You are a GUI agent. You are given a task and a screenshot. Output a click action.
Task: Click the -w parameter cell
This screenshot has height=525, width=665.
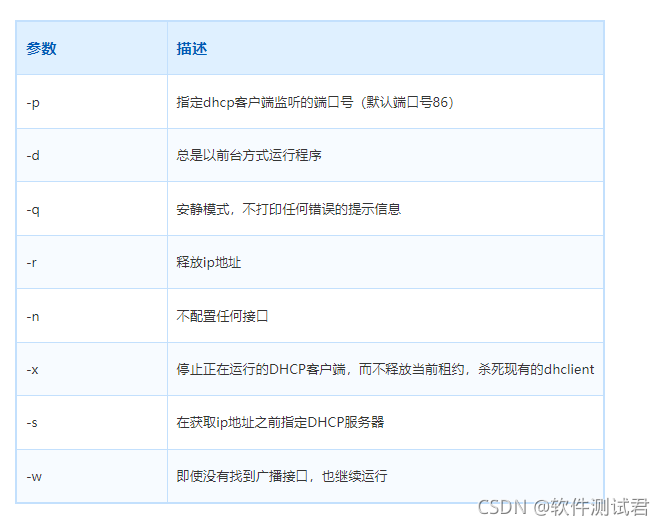pos(92,476)
